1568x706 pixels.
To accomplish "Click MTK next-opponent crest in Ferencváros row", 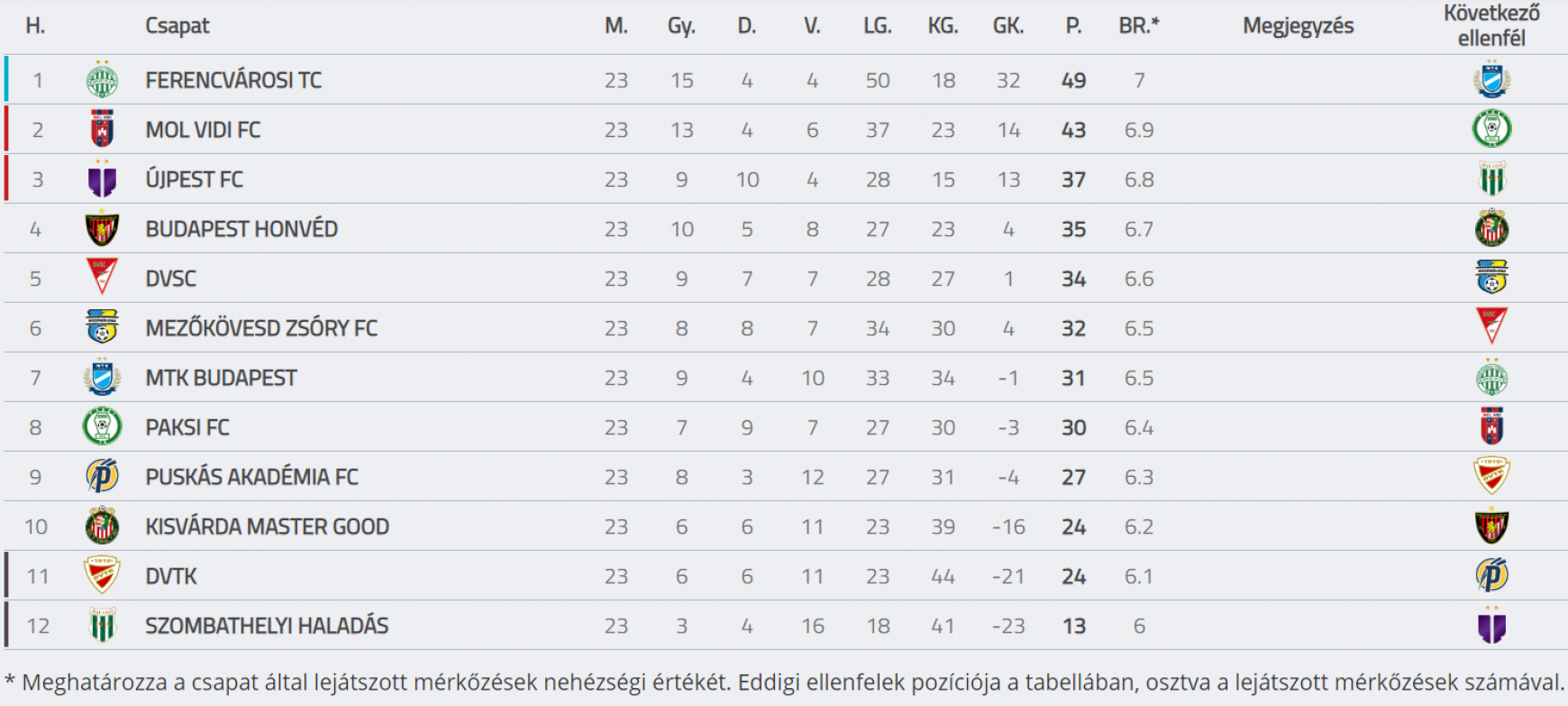I will [1491, 80].
